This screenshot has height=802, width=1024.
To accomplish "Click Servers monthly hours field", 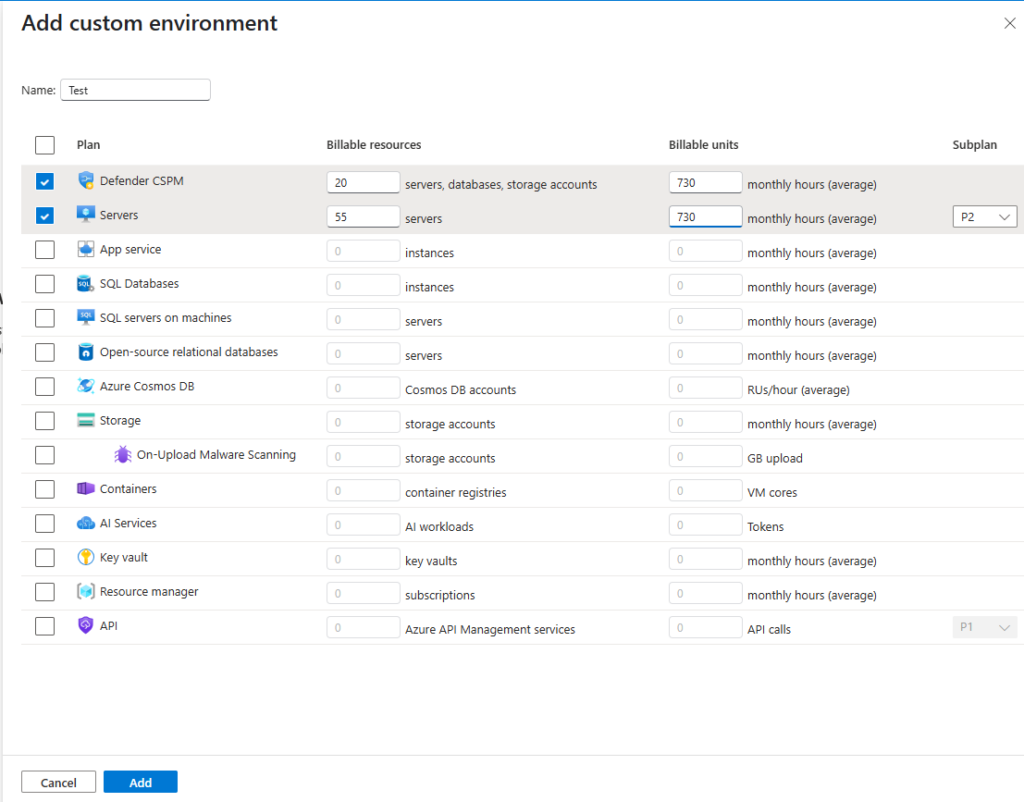I will 705,216.
